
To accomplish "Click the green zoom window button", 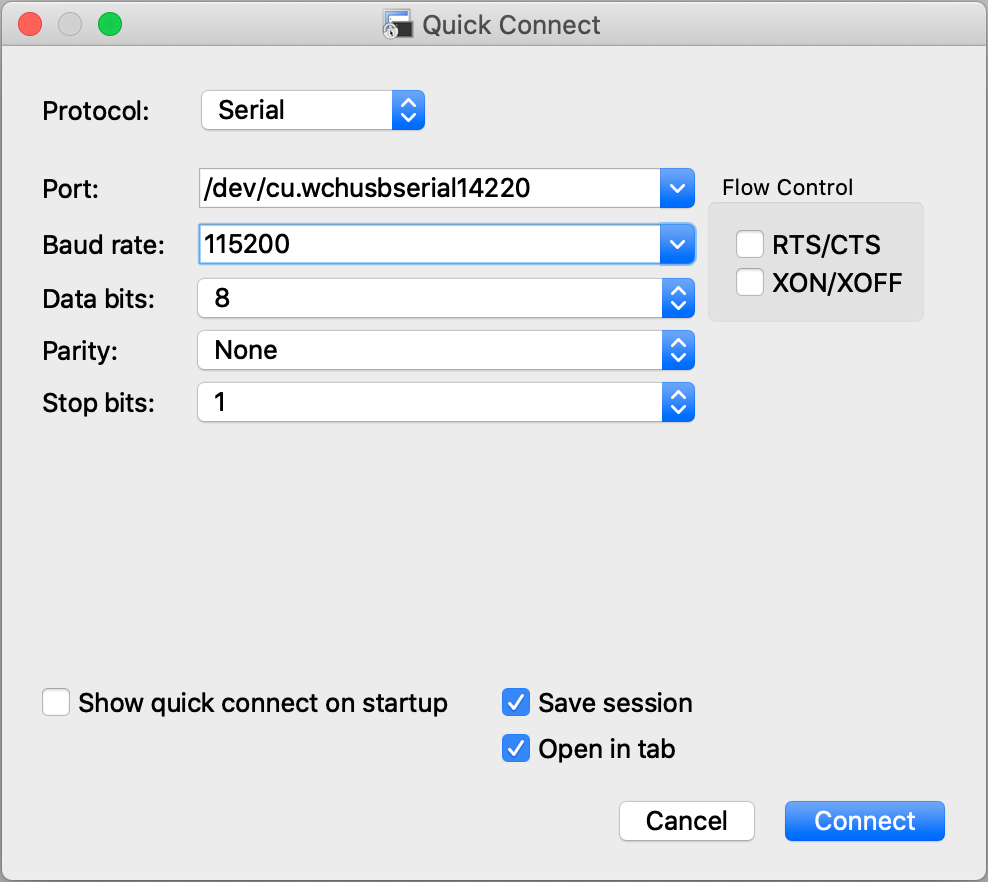I will 110,25.
